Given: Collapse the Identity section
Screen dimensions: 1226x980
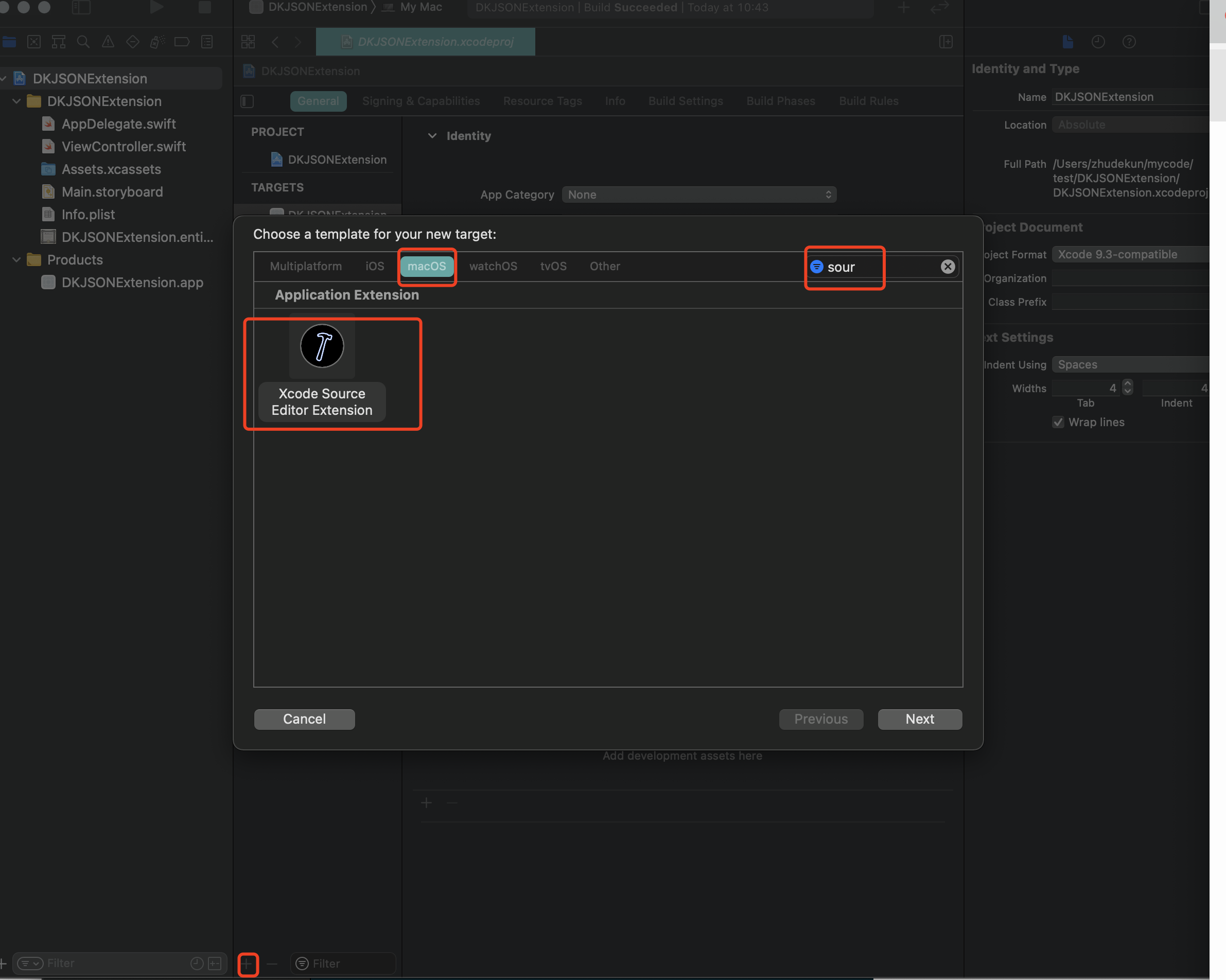Looking at the screenshot, I should [432, 136].
